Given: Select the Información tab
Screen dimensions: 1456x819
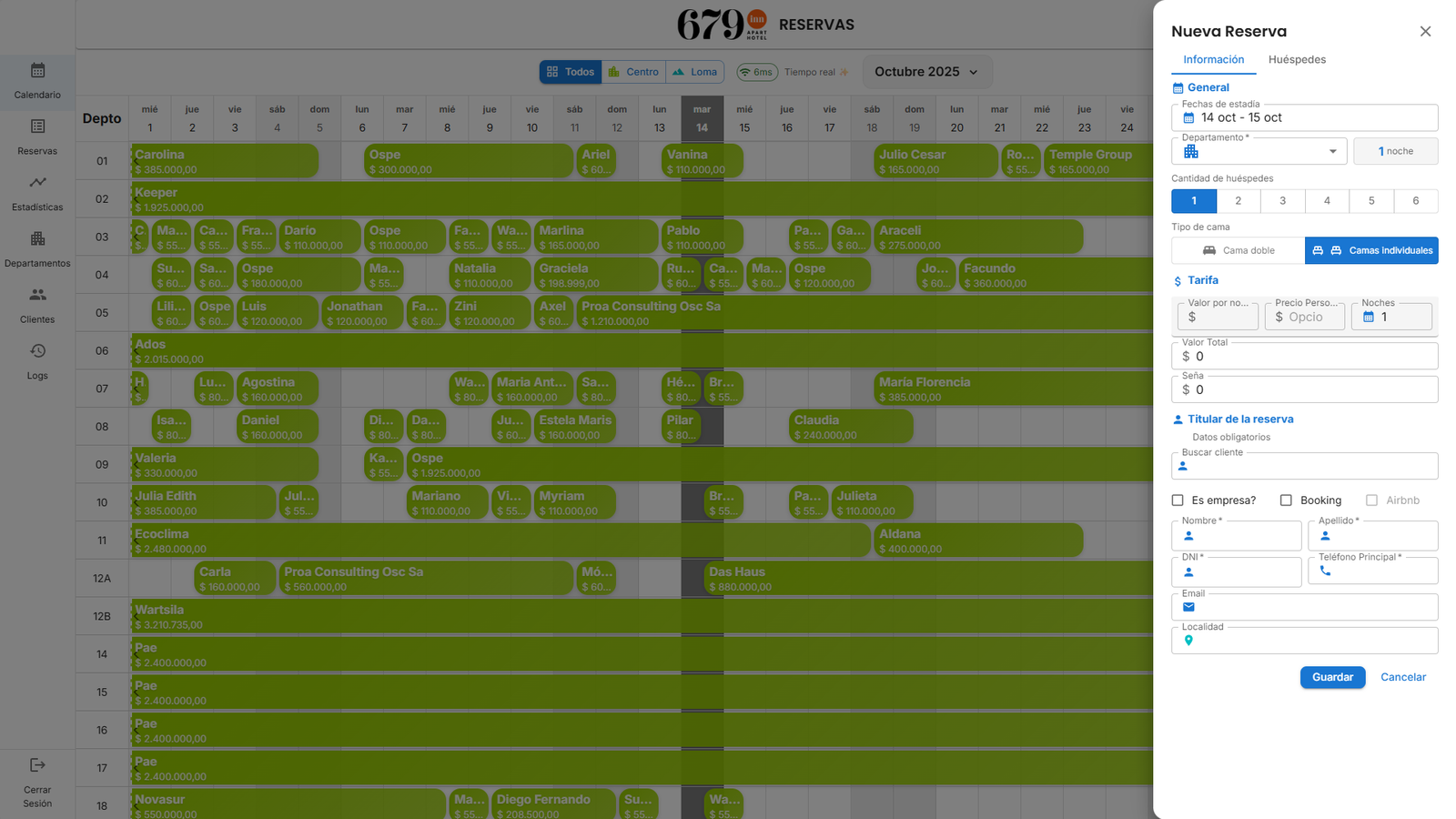Looking at the screenshot, I should coord(1213,60).
